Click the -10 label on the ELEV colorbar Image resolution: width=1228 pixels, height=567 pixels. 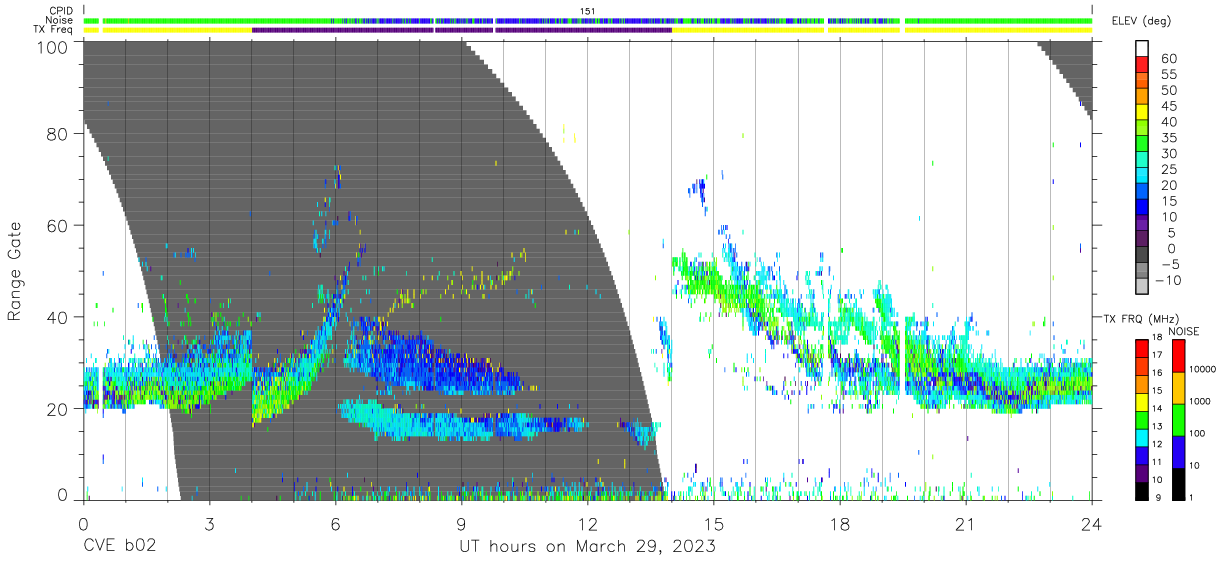[x=1168, y=280]
